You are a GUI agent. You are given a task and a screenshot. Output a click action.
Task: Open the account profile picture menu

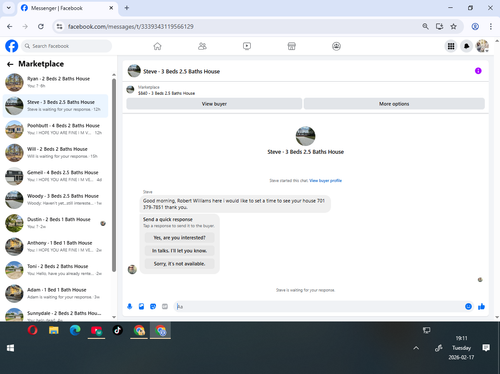pos(482,46)
